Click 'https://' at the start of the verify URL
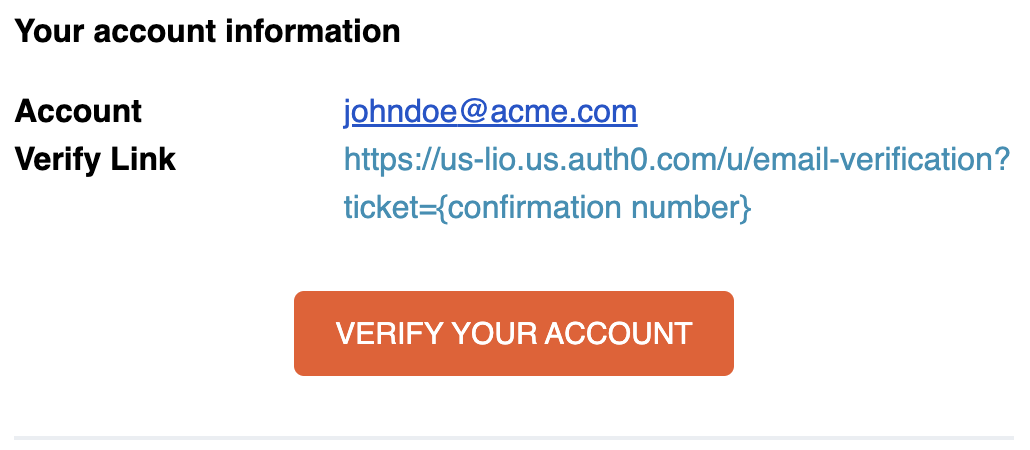 pos(386,159)
